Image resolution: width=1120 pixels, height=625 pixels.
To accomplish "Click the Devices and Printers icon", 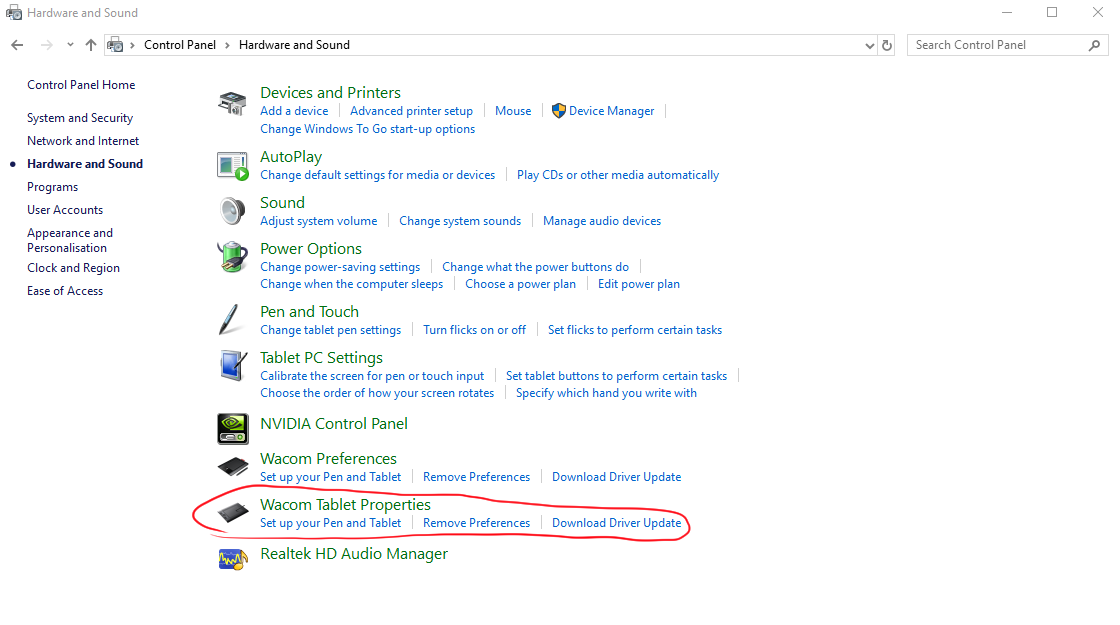I will [x=232, y=103].
